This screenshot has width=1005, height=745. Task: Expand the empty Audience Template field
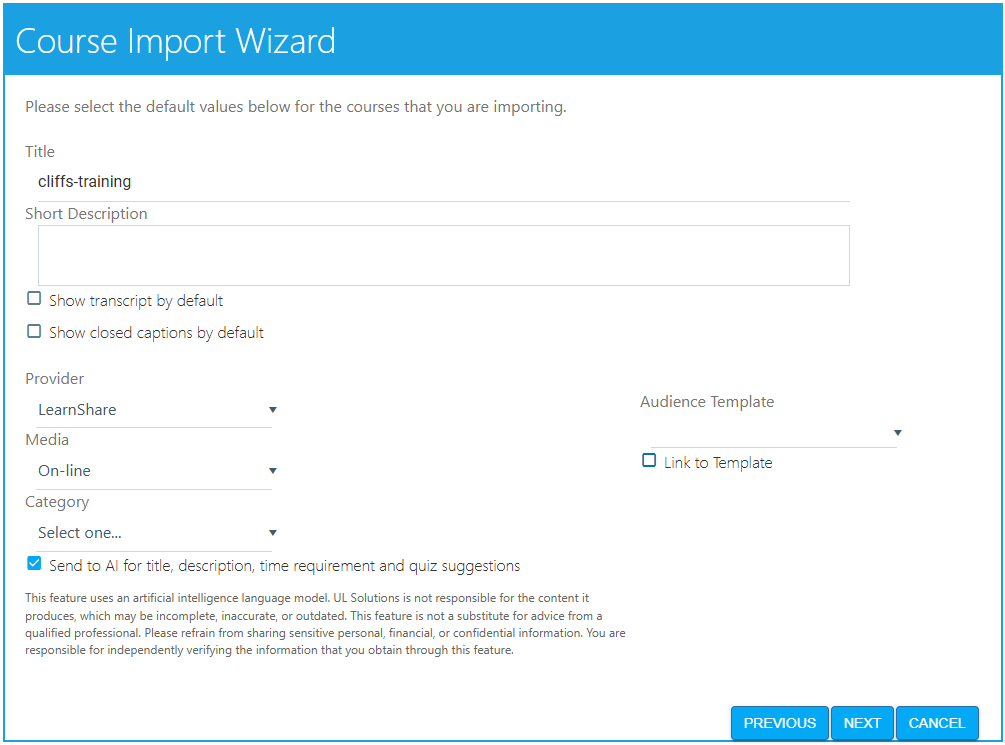pyautogui.click(x=770, y=433)
